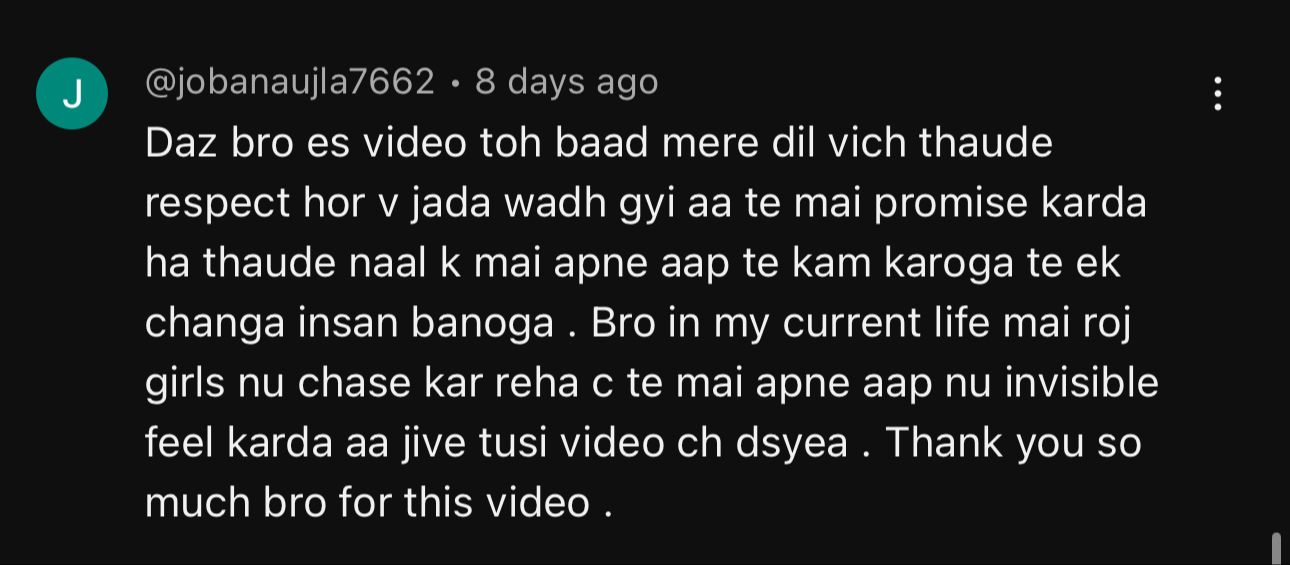Click the word 'thaude' ending the first line
Viewport: 1290px width, 565px height.
[986, 143]
